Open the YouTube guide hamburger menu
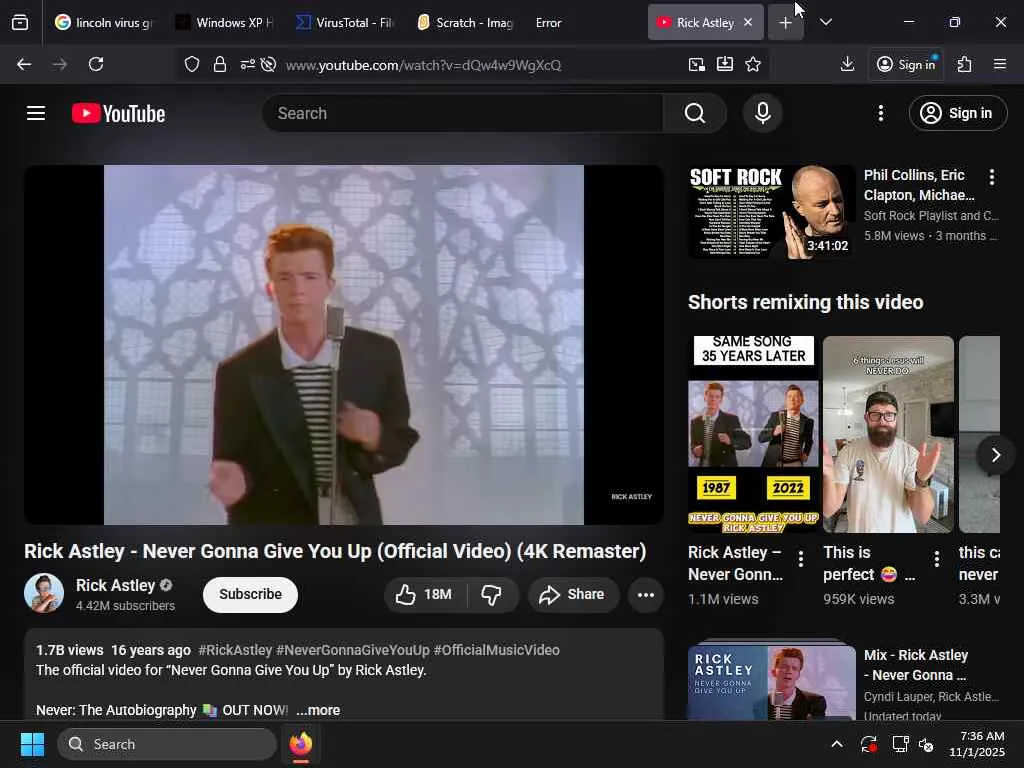The image size is (1024, 768). (36, 113)
